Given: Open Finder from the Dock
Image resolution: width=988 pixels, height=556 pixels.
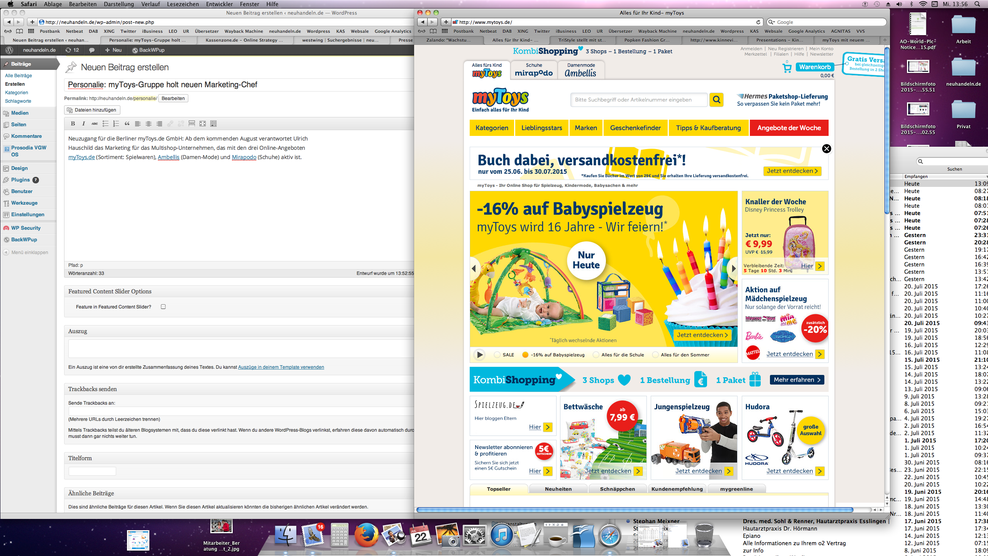Looking at the screenshot, I should (x=285, y=535).
